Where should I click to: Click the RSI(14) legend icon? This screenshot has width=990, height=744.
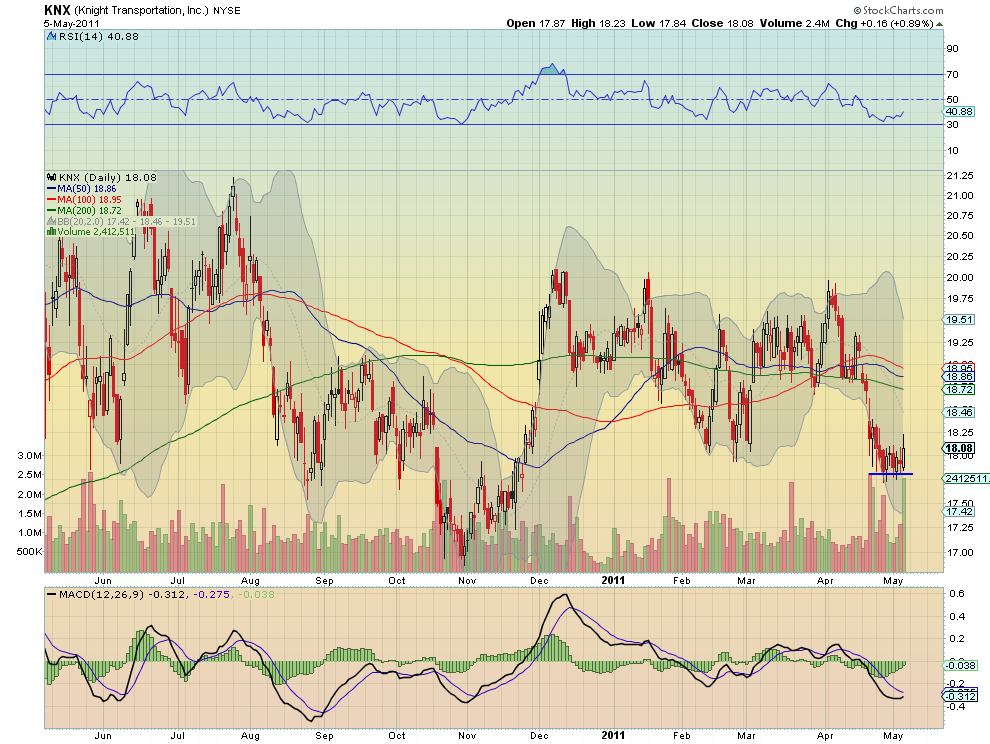click(x=52, y=37)
